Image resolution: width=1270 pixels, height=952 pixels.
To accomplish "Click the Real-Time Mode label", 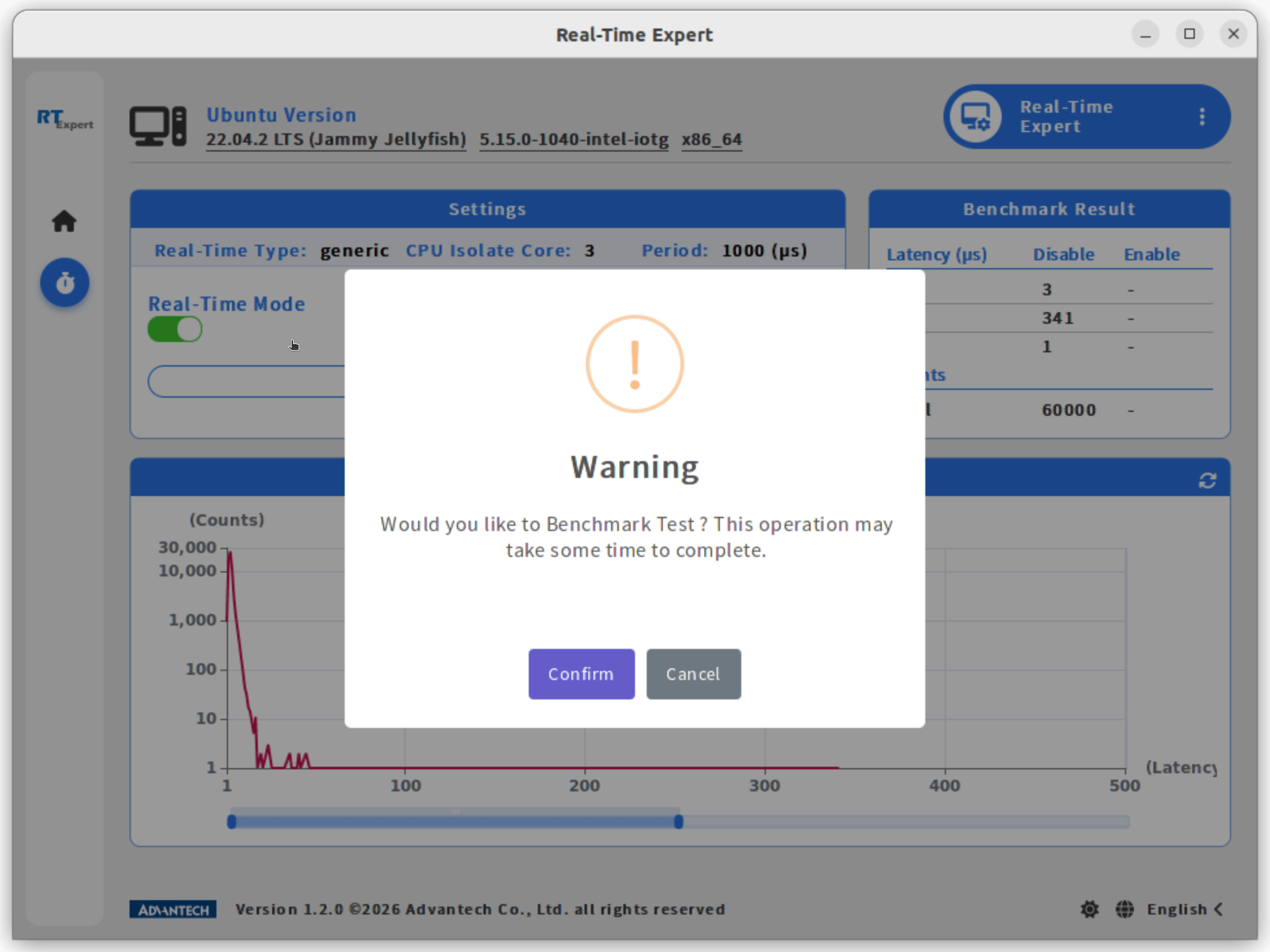I will tap(226, 304).
